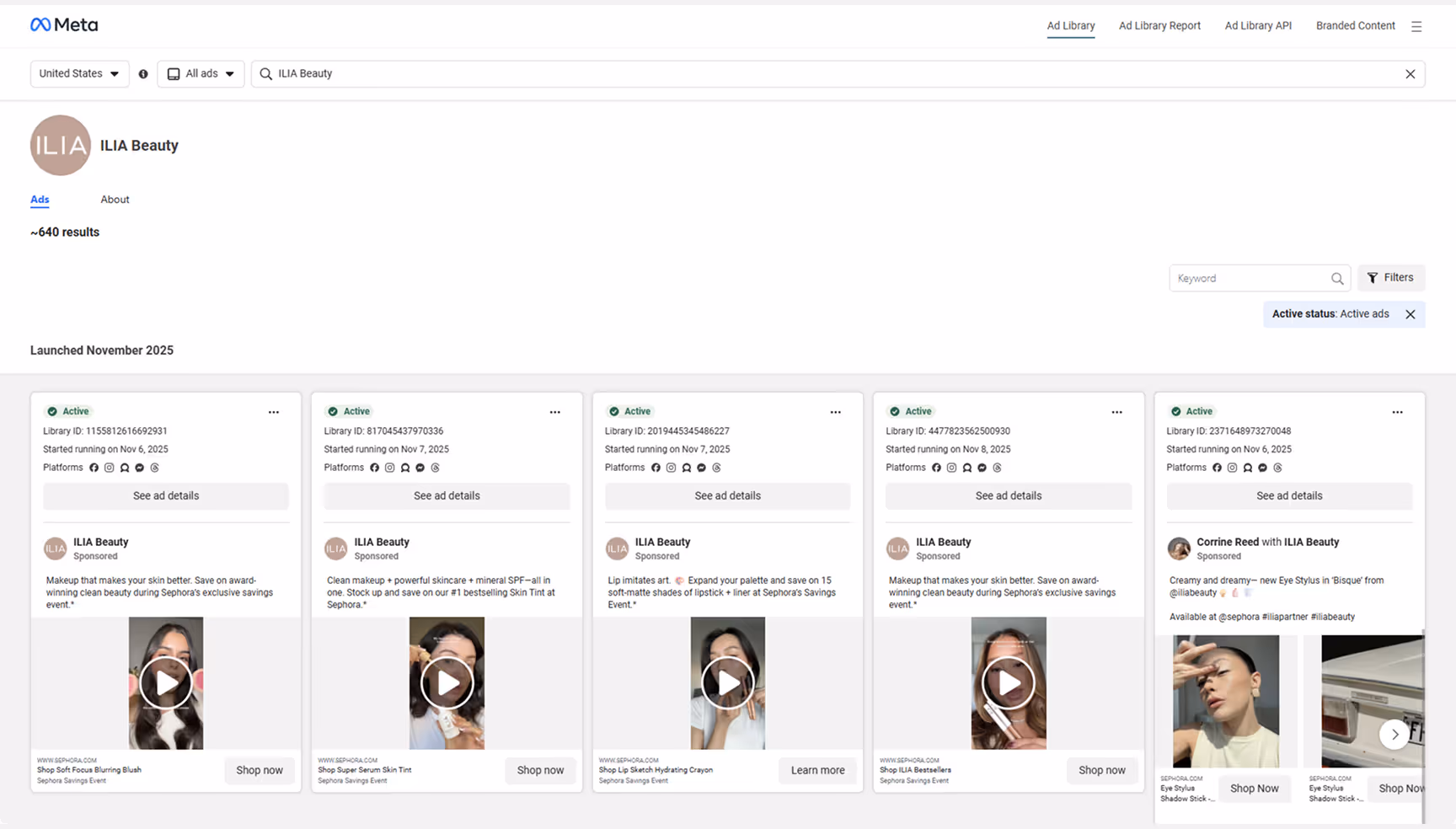Switch to the Ad Library tab

point(1071,26)
